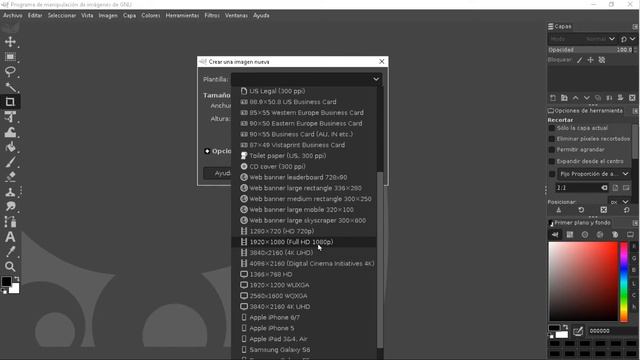Expand Opciones avanzadas in new image dialog
The image size is (640, 360).
pyautogui.click(x=207, y=151)
